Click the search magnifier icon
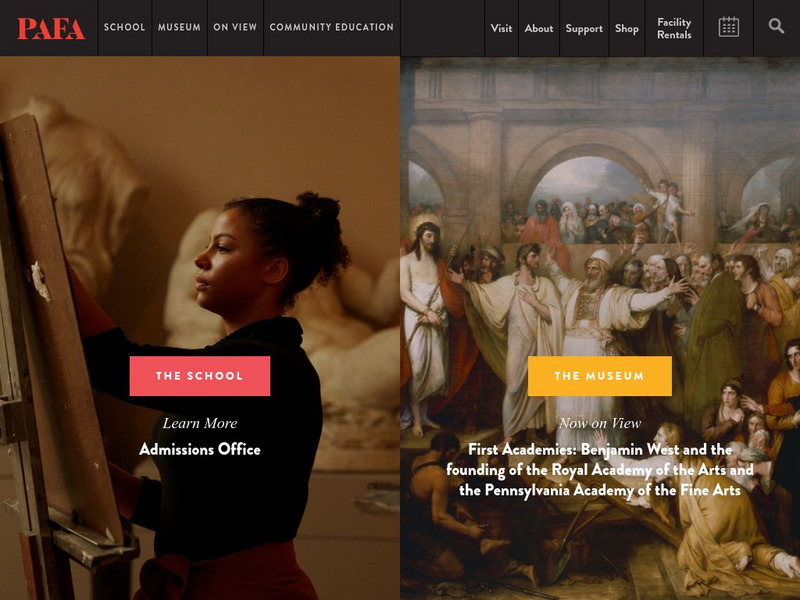The height and width of the screenshot is (600, 800). pos(777,26)
